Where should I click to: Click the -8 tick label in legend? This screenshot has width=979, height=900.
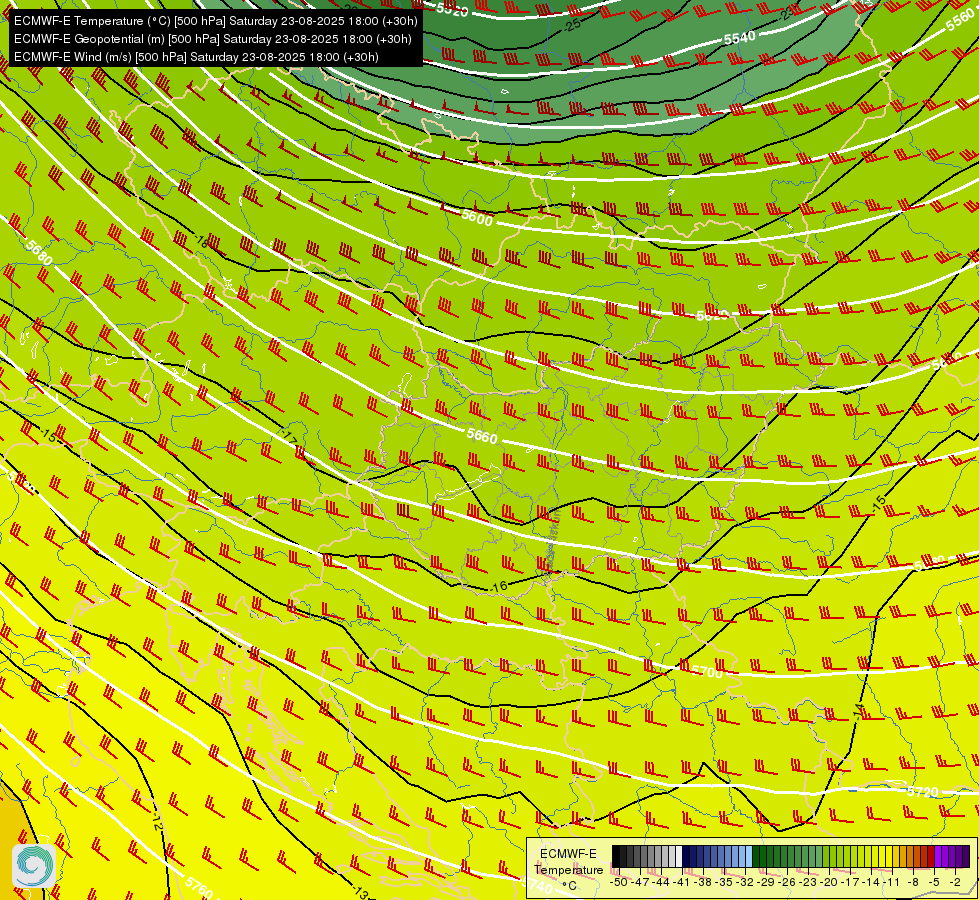pos(913,883)
